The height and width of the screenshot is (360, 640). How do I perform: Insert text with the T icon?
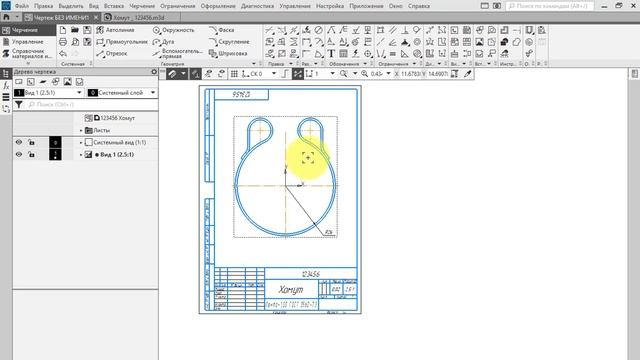[331, 53]
